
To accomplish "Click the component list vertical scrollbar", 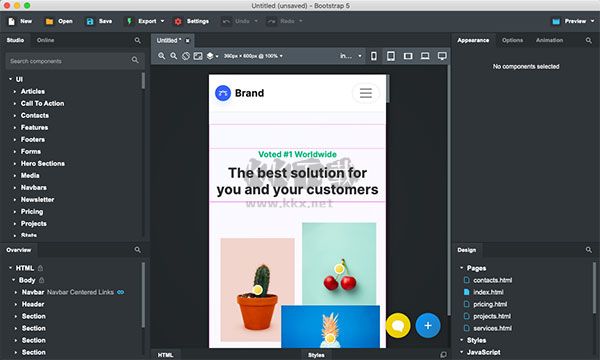I will pos(143,81).
